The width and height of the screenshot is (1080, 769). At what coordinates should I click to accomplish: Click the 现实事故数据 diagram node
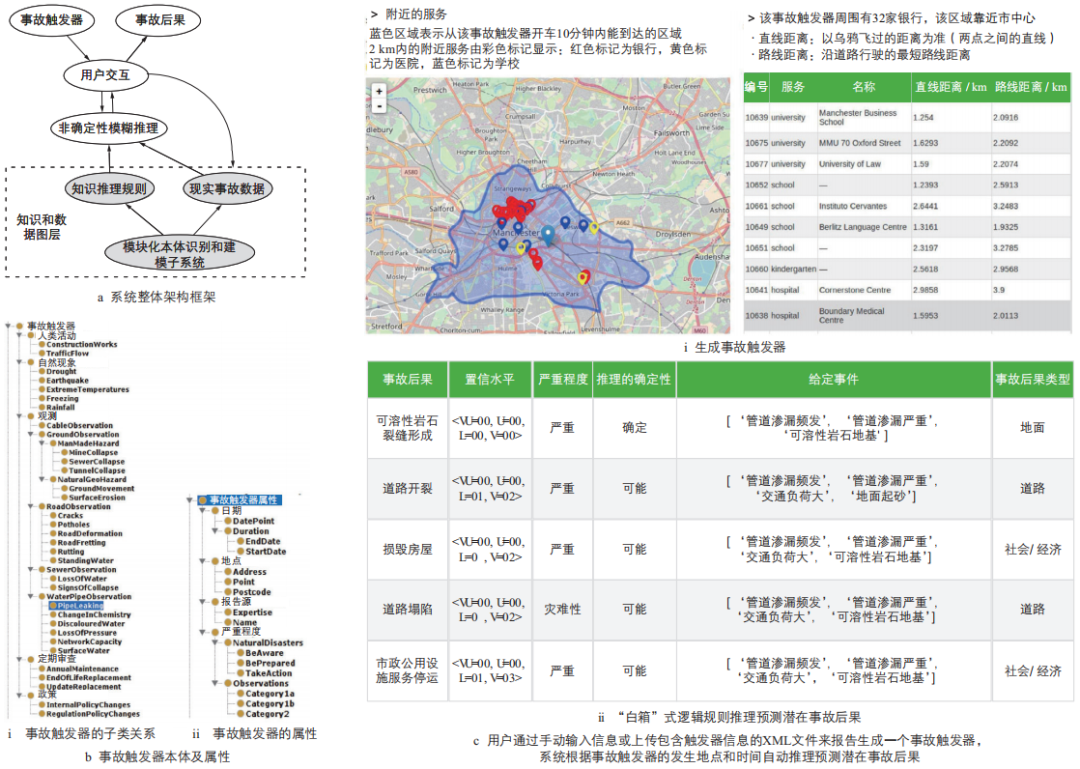[227, 188]
